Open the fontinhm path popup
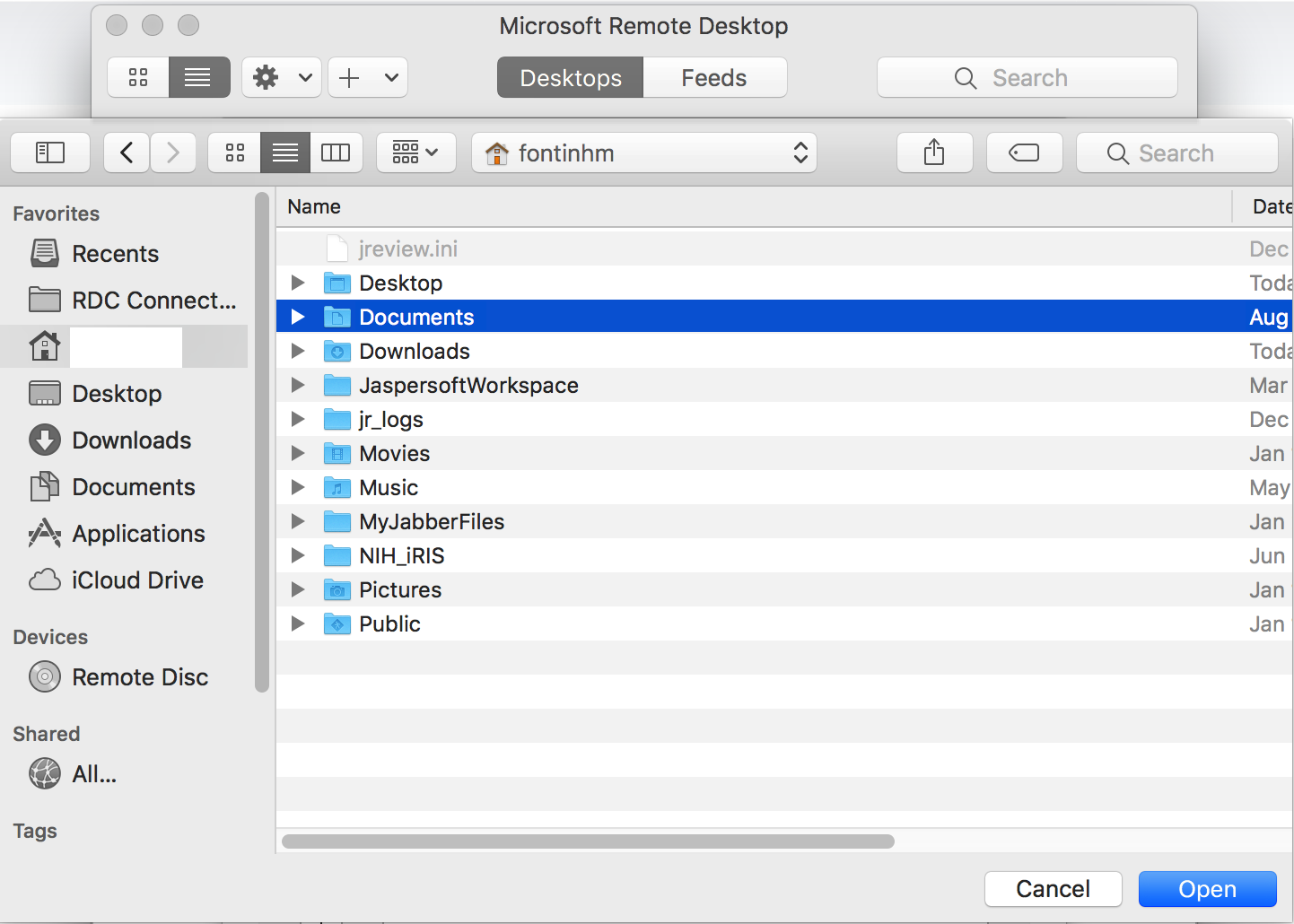Screen dimensions: 1294x924 pyautogui.click(x=644, y=153)
